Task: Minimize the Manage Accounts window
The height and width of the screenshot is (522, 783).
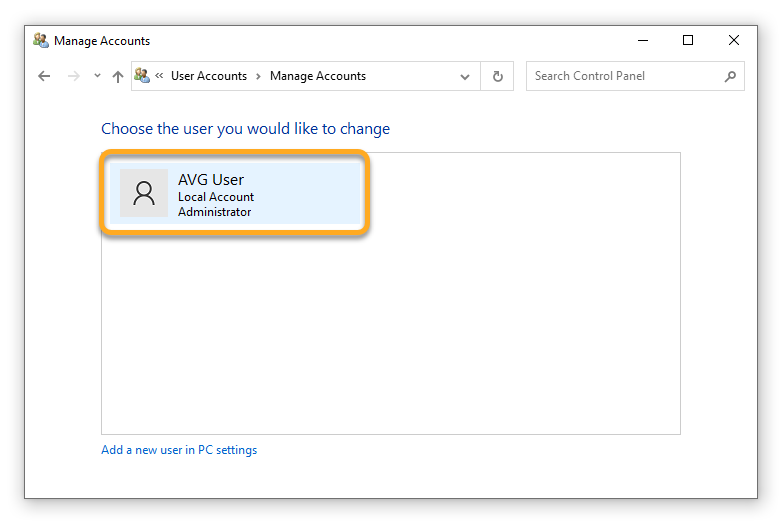Action: (x=641, y=41)
